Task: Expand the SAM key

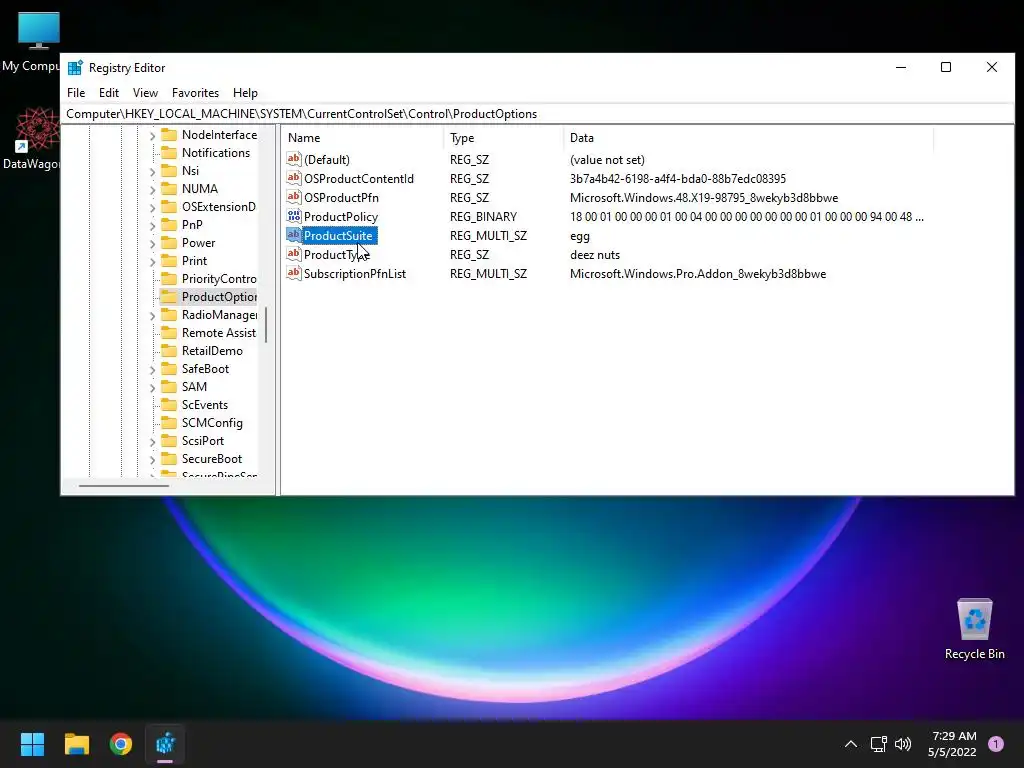Action: [152, 387]
